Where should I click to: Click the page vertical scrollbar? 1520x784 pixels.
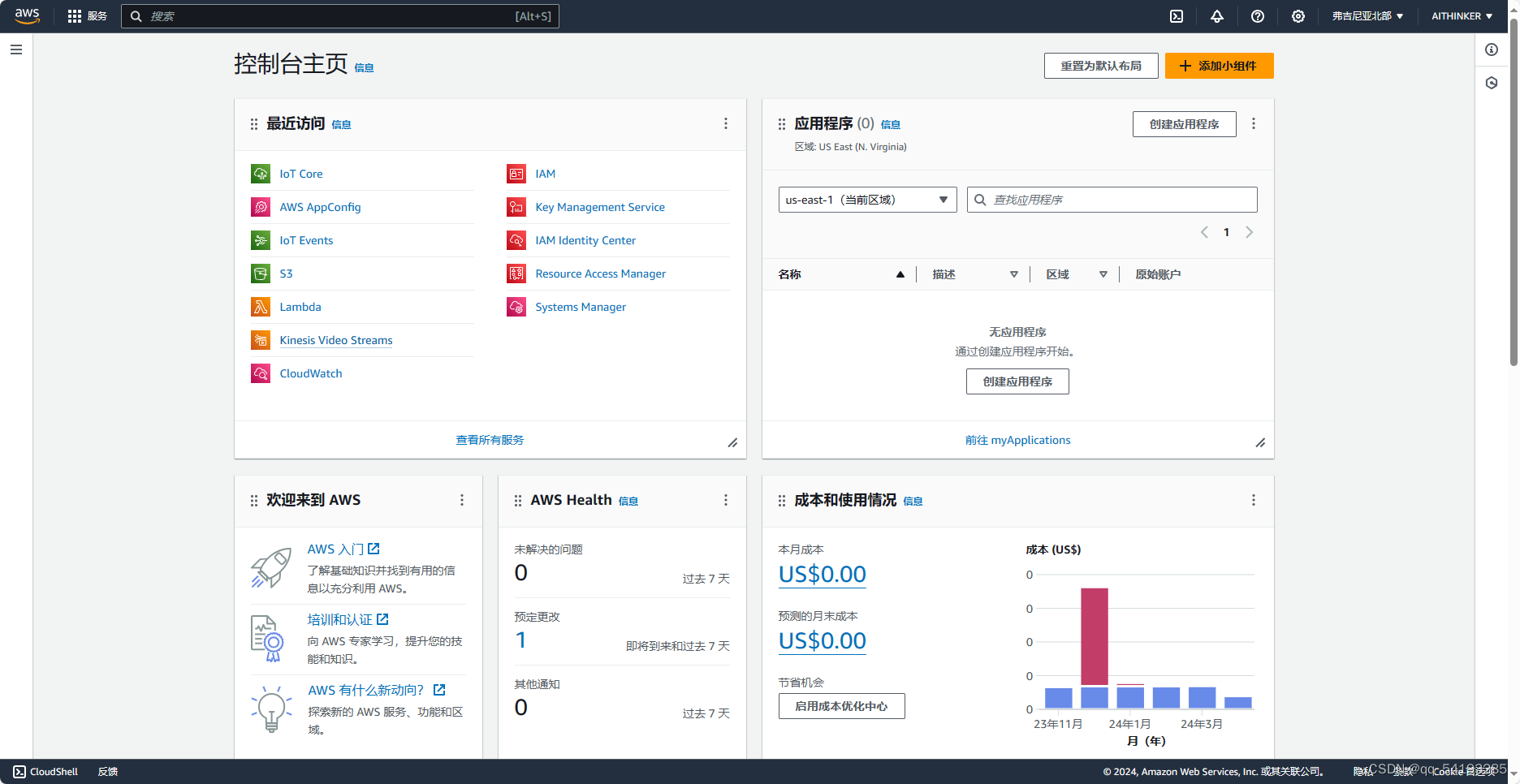pos(1514,191)
